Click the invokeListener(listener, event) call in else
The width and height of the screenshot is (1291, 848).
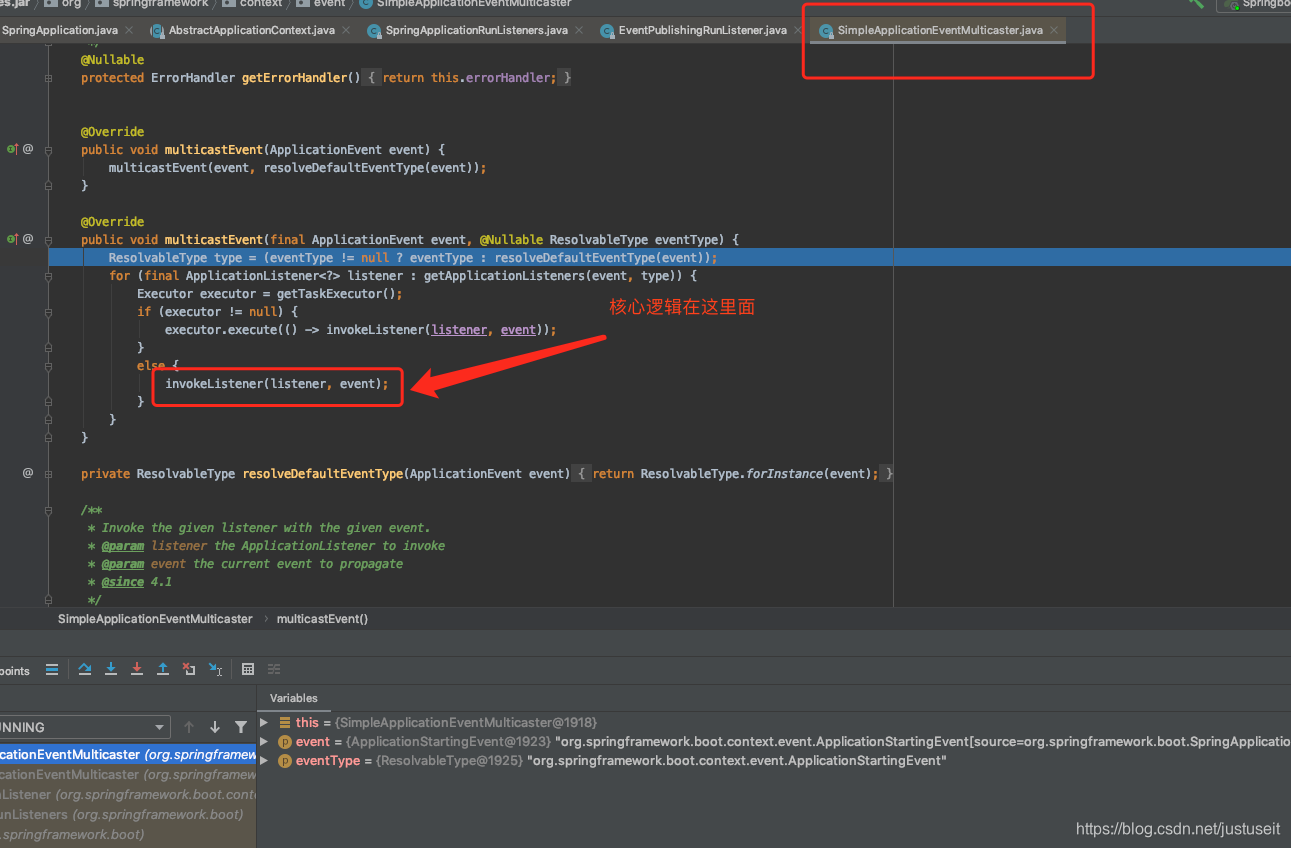276,383
